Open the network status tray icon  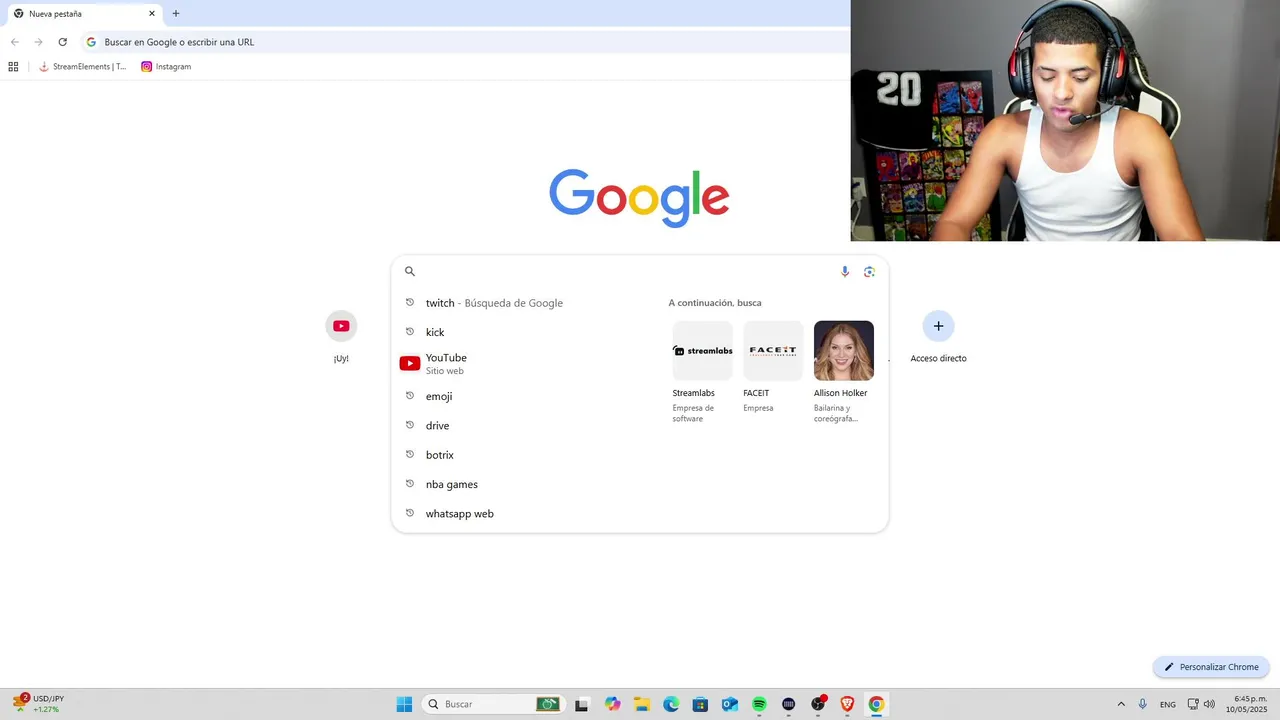[x=1193, y=704]
